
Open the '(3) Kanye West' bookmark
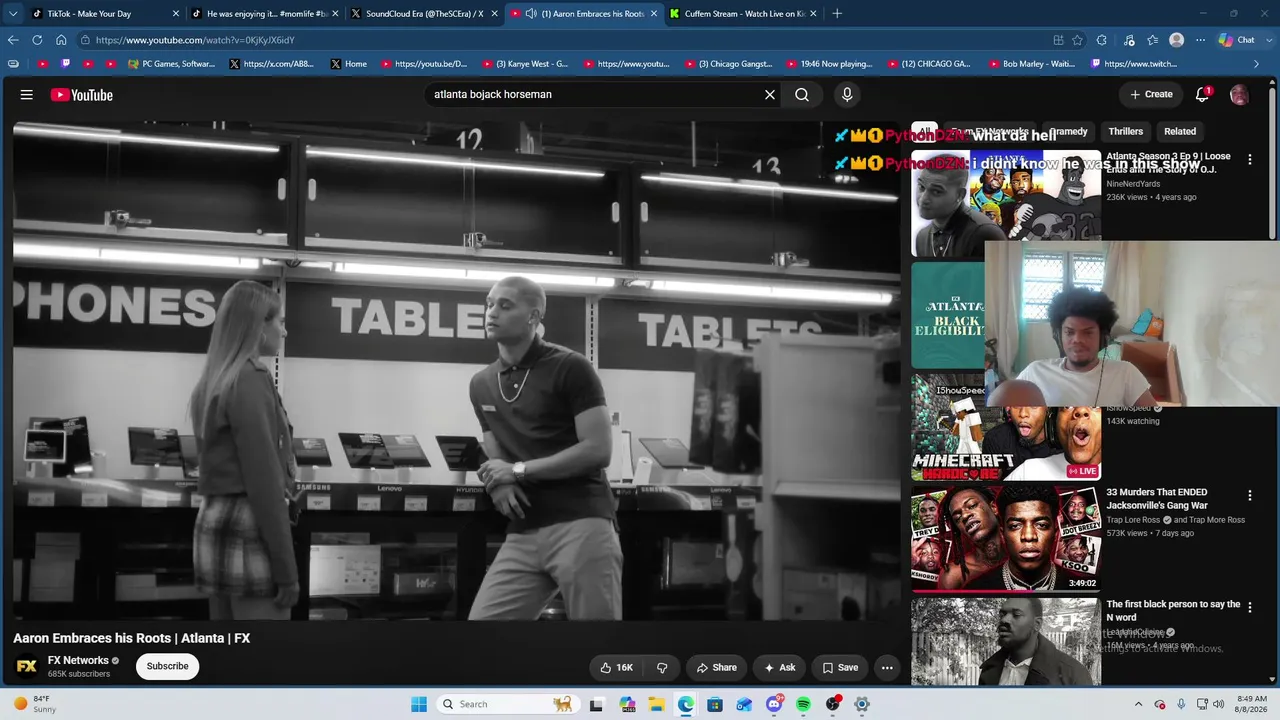[x=525, y=64]
